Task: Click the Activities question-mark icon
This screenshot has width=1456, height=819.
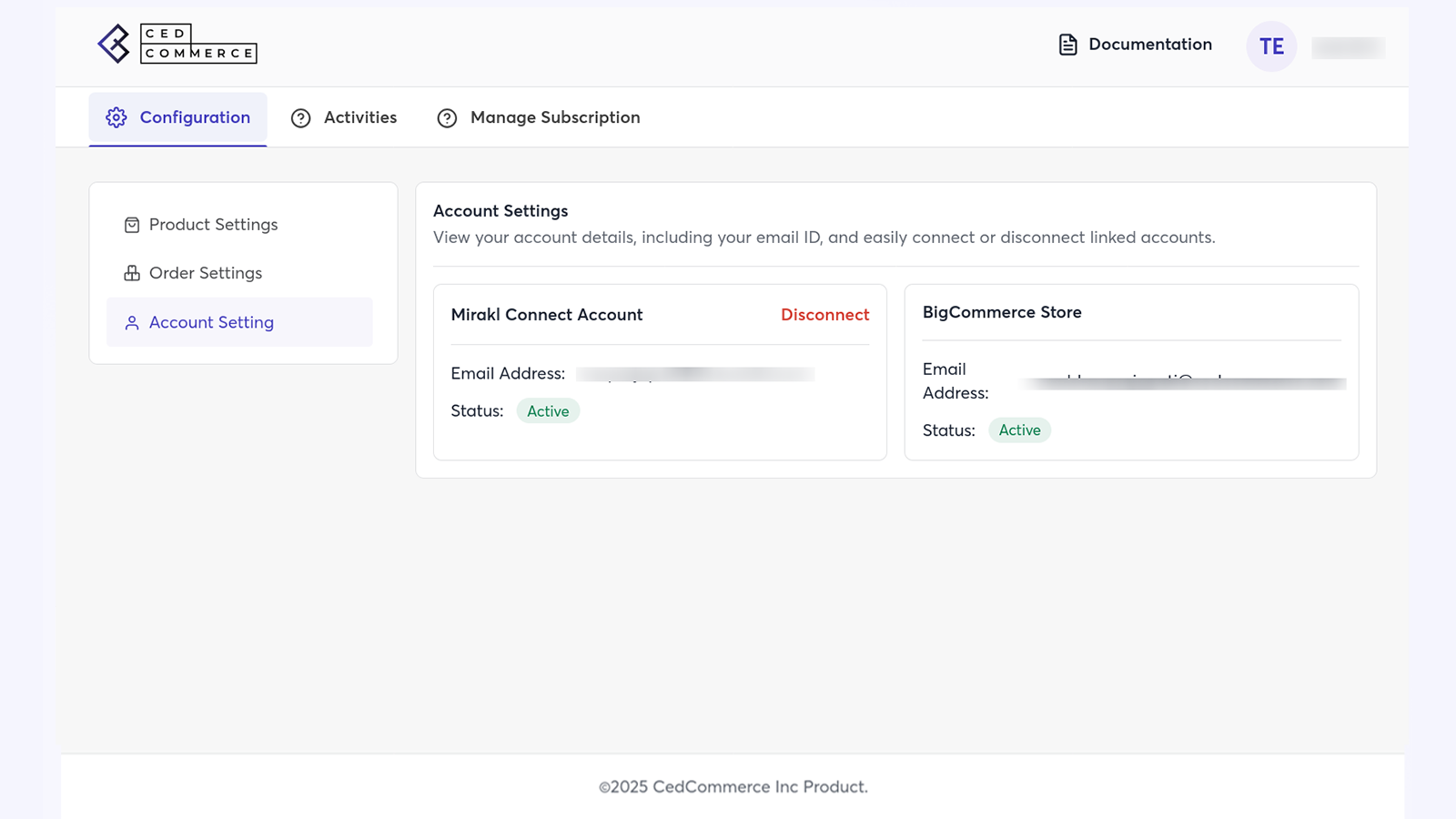Action: [301, 118]
